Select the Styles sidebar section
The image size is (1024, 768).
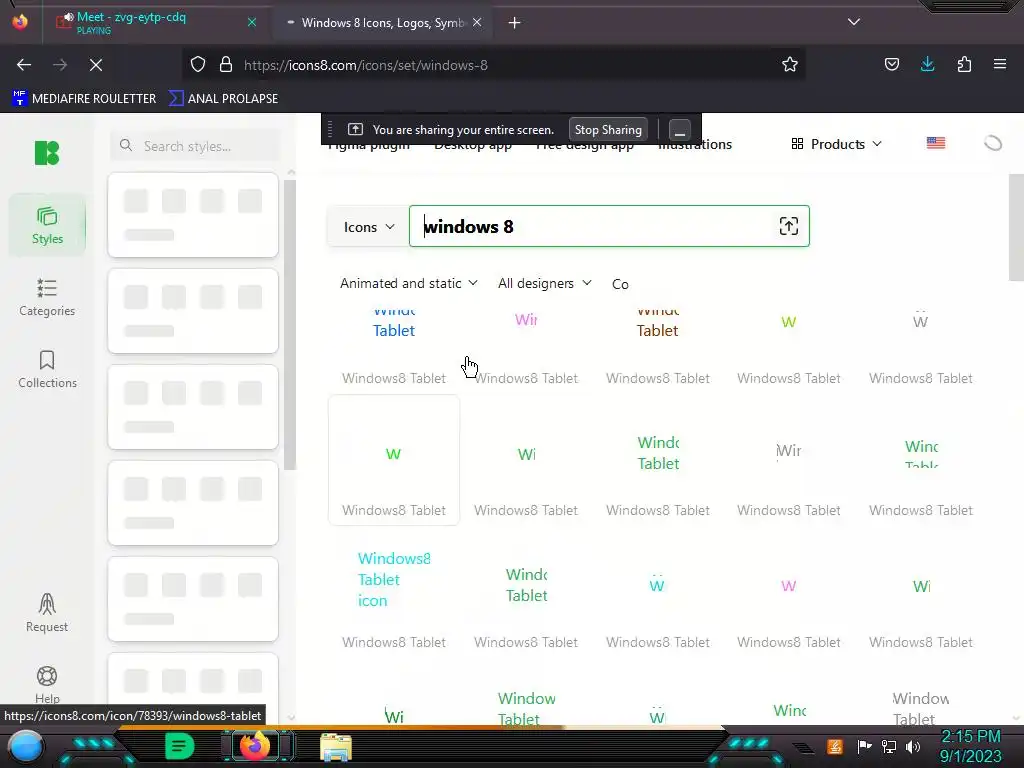(47, 225)
